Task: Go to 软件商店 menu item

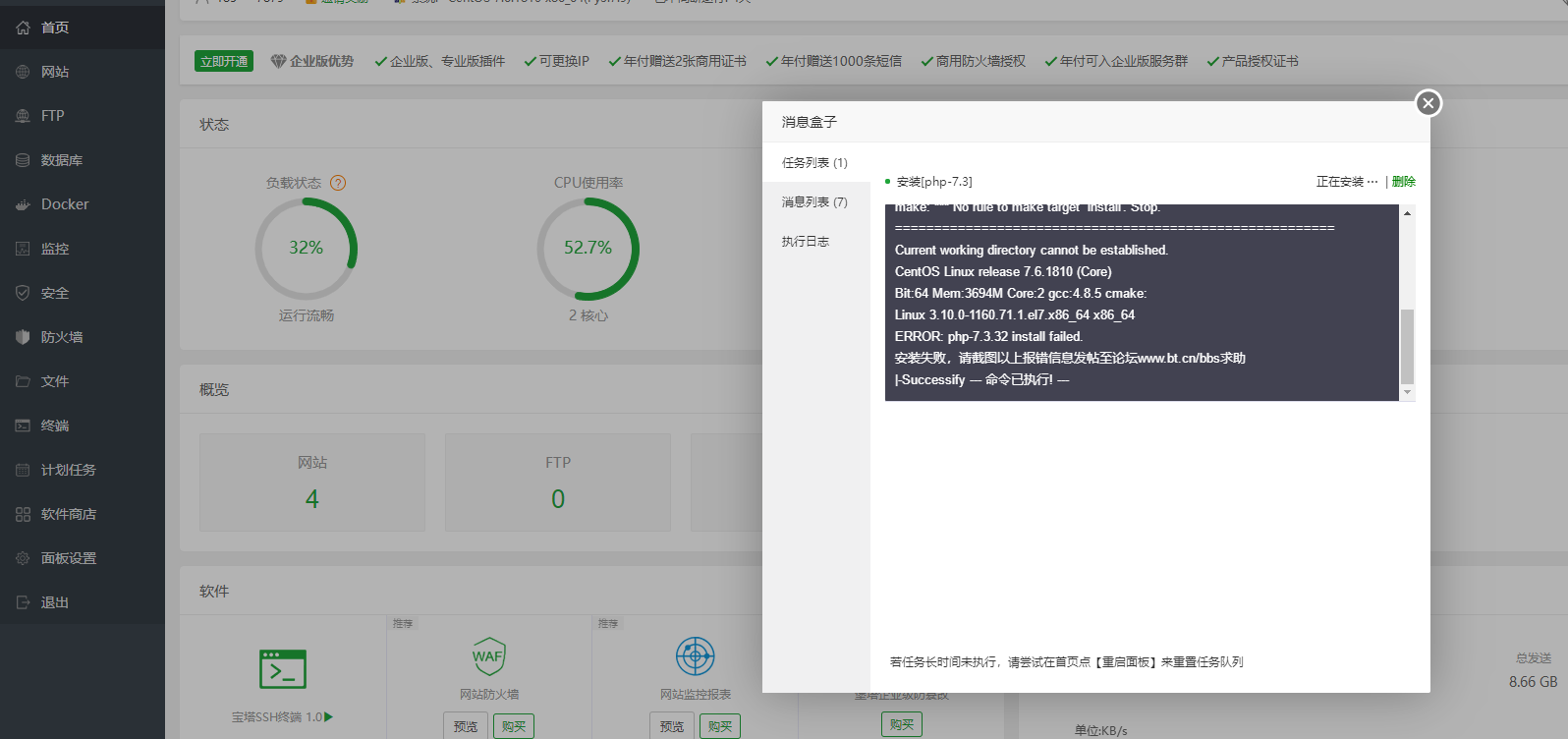Action: pyautogui.click(x=83, y=514)
